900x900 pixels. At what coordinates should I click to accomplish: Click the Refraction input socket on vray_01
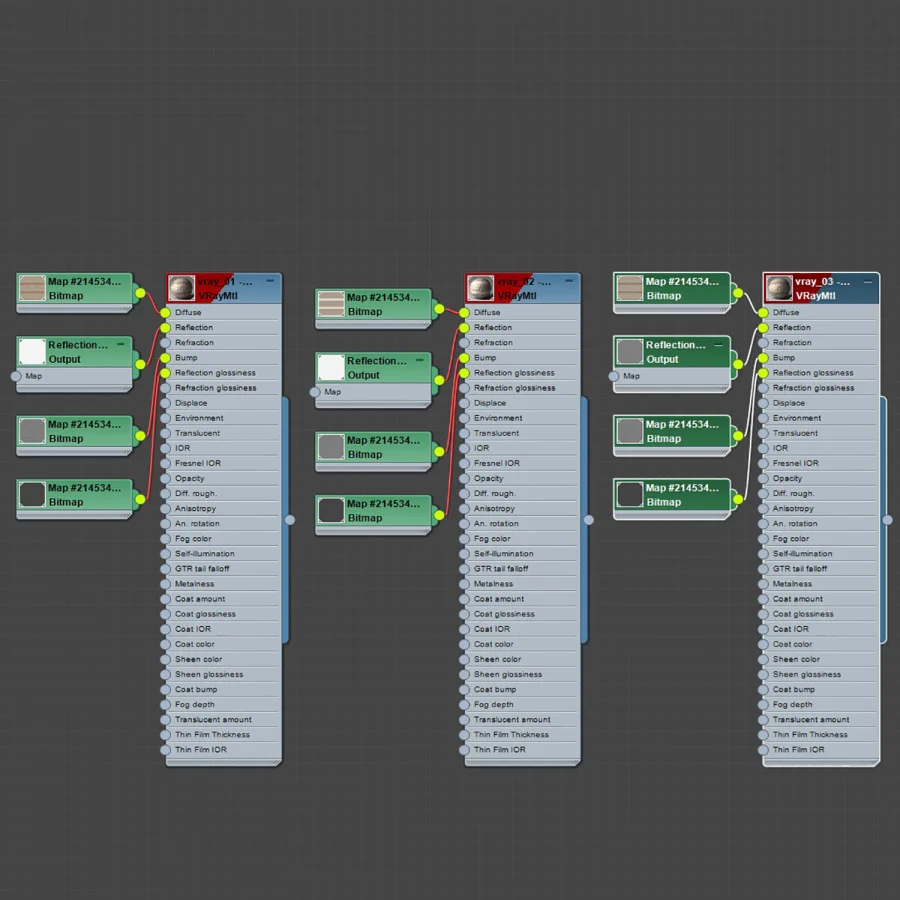(165, 343)
